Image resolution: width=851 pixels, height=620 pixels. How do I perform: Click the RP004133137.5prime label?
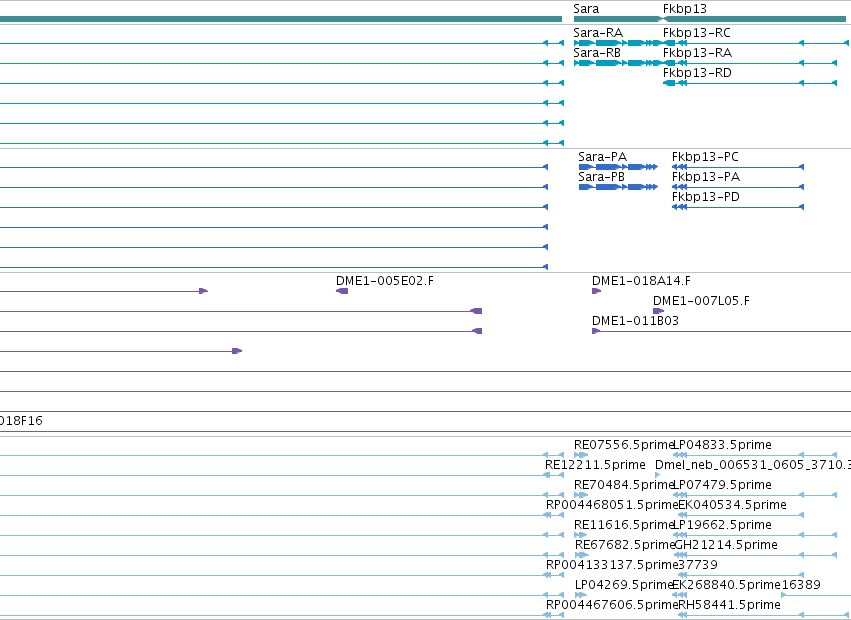[x=612, y=565]
